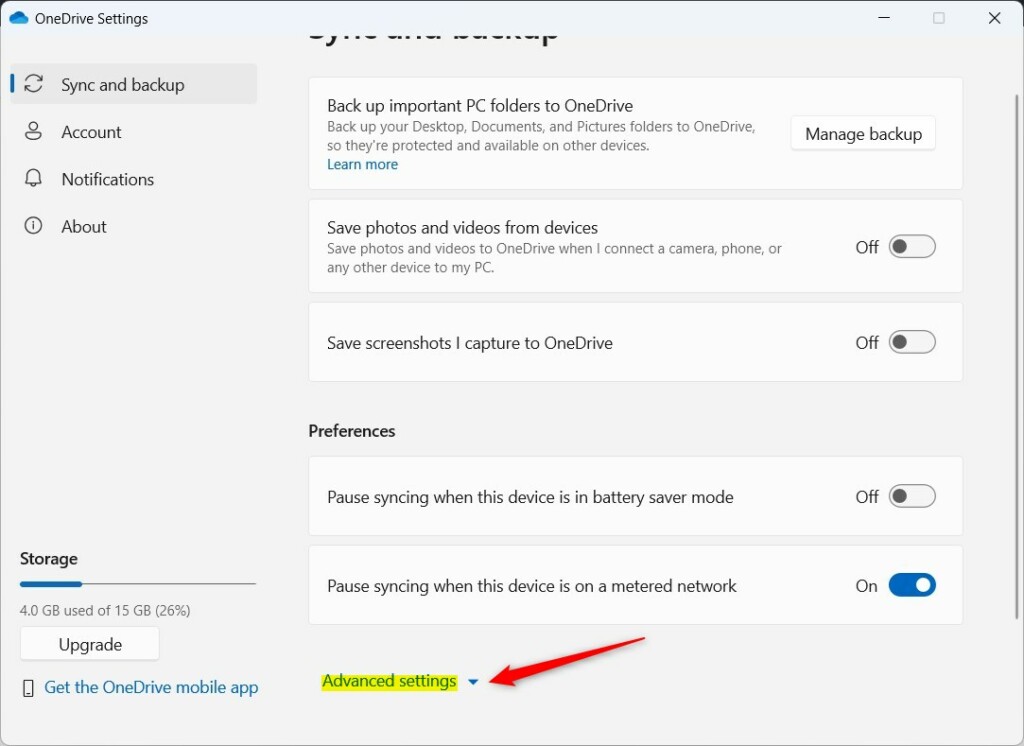Click the 'OneDrive Settings' window title
The width and height of the screenshot is (1024, 746).
tap(91, 18)
